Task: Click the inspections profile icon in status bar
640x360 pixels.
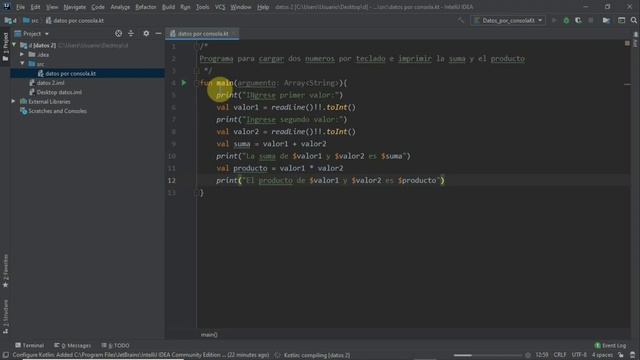Action: 633,355
